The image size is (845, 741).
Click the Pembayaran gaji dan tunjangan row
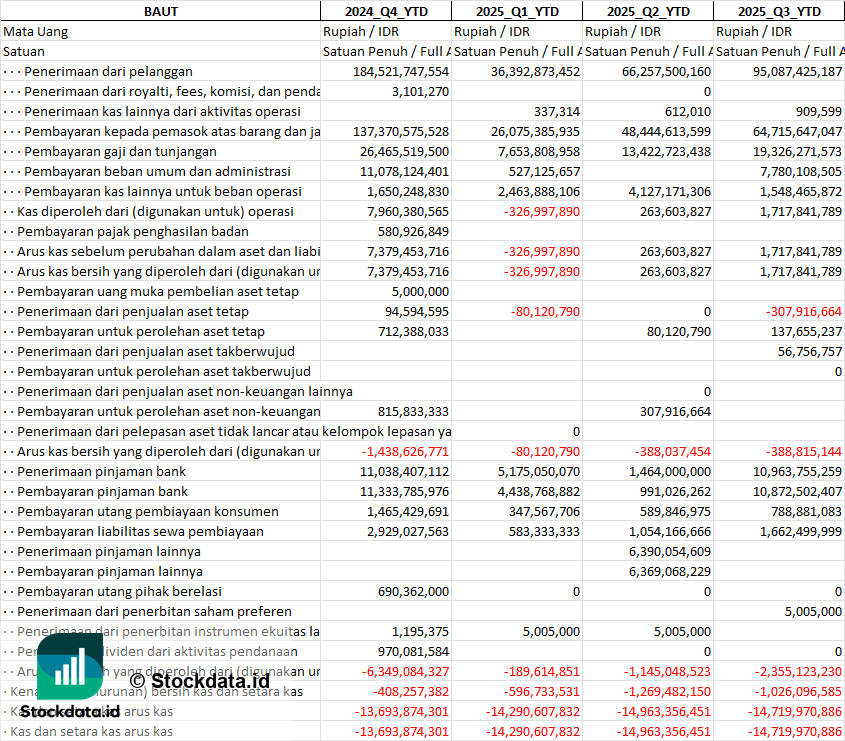pyautogui.click(x=120, y=151)
